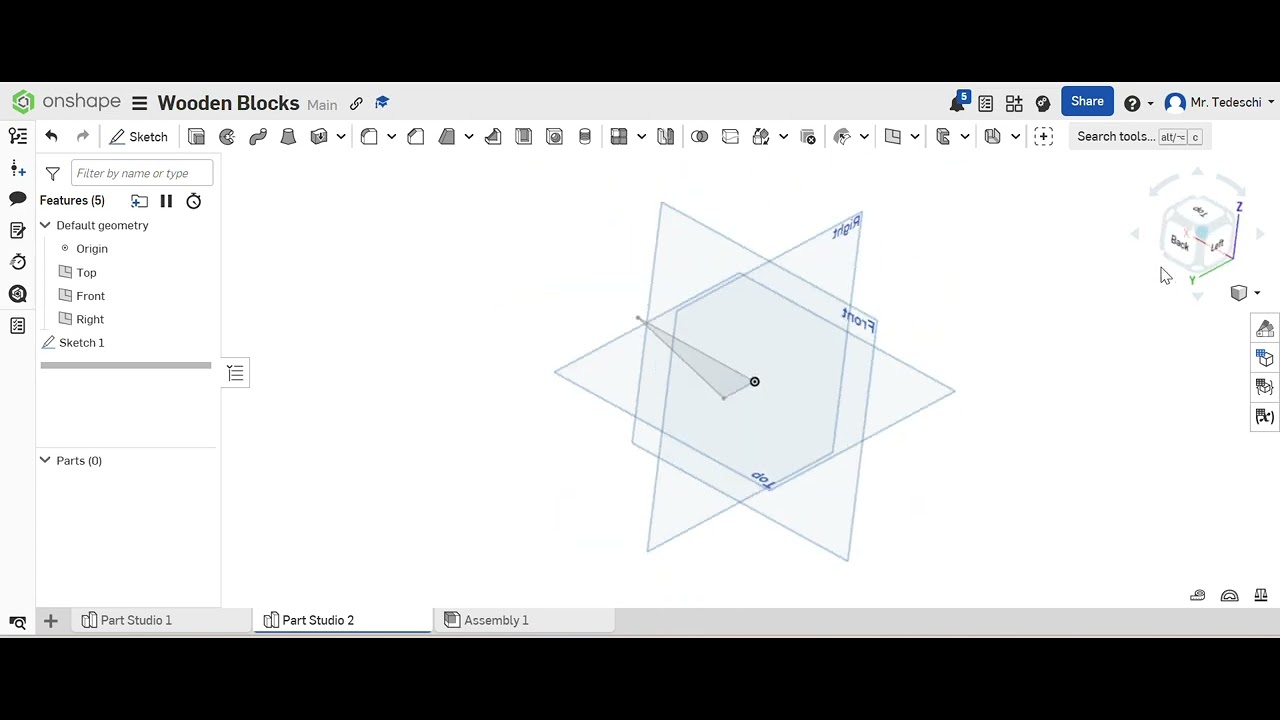This screenshot has width=1280, height=720.
Task: Open the filter funnel in features panel
Action: coord(53,173)
